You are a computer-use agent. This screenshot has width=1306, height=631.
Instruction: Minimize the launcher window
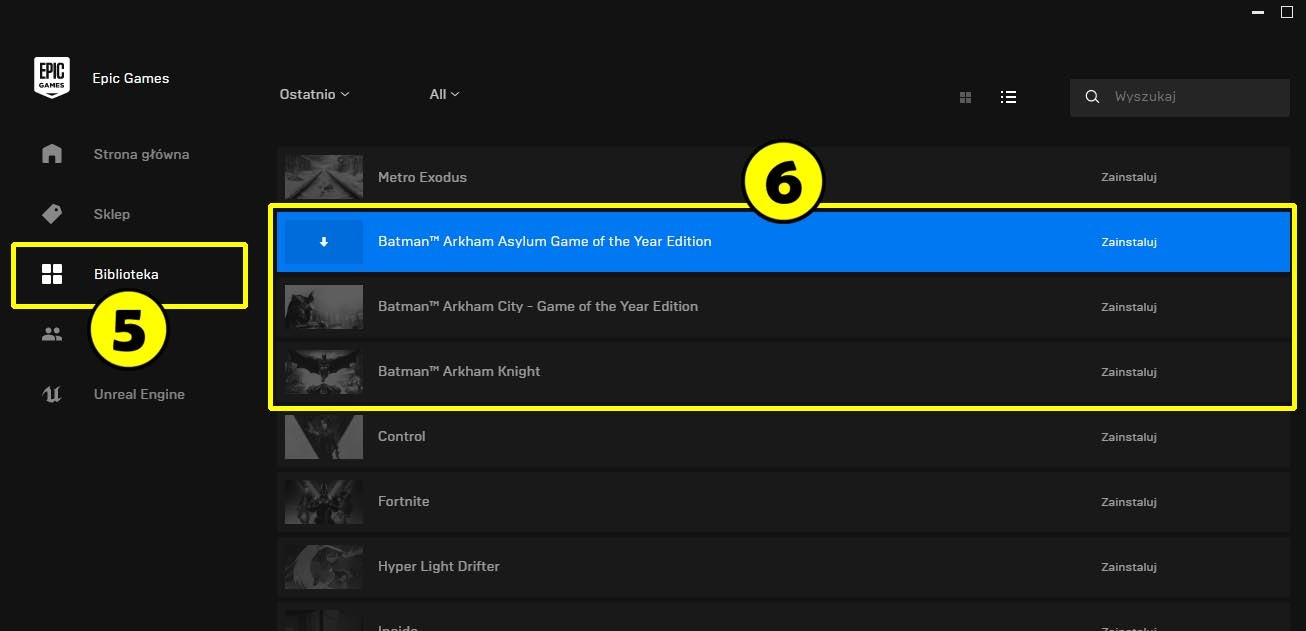(x=1257, y=12)
